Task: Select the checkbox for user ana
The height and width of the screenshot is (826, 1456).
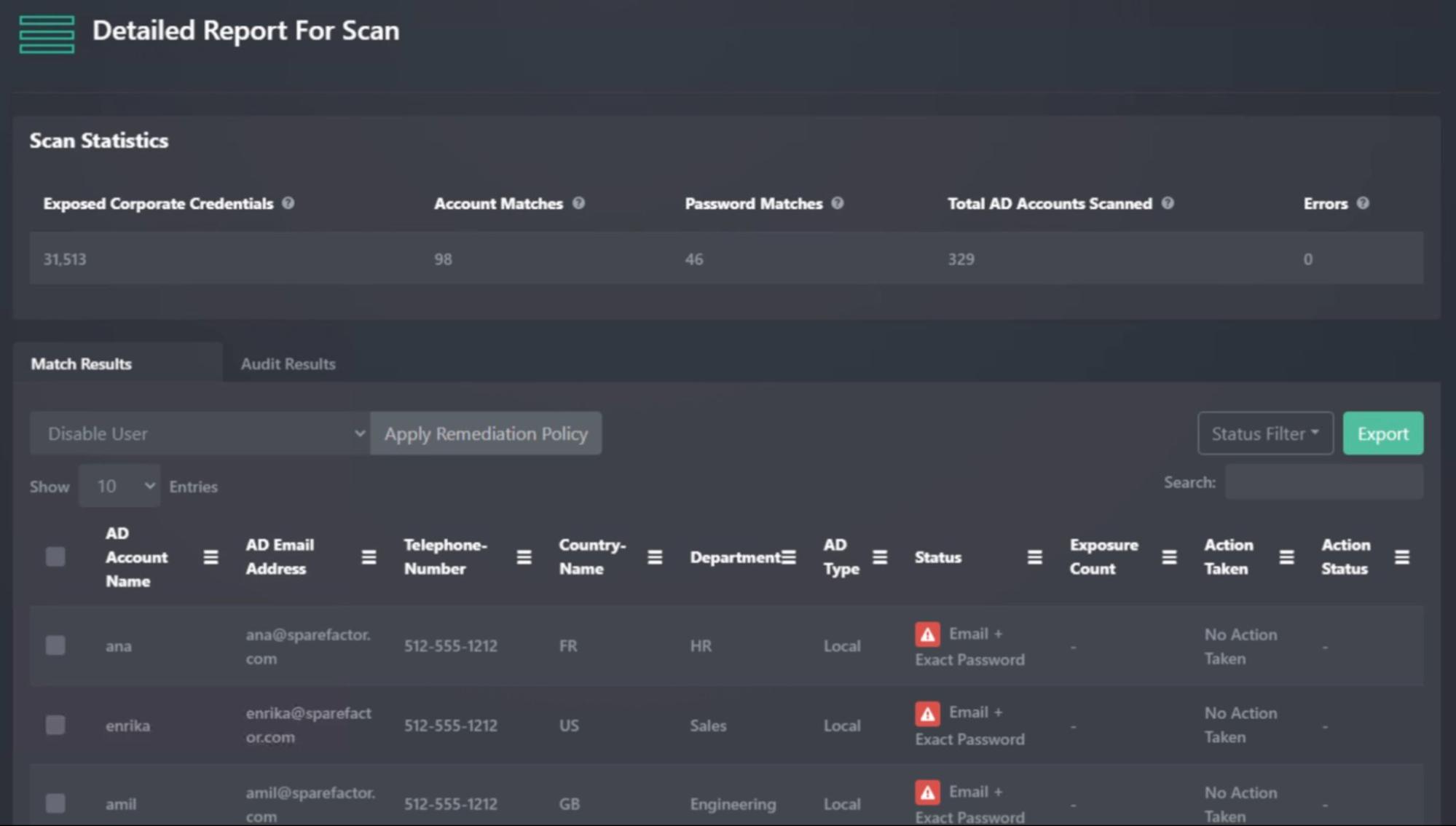Action: click(55, 646)
